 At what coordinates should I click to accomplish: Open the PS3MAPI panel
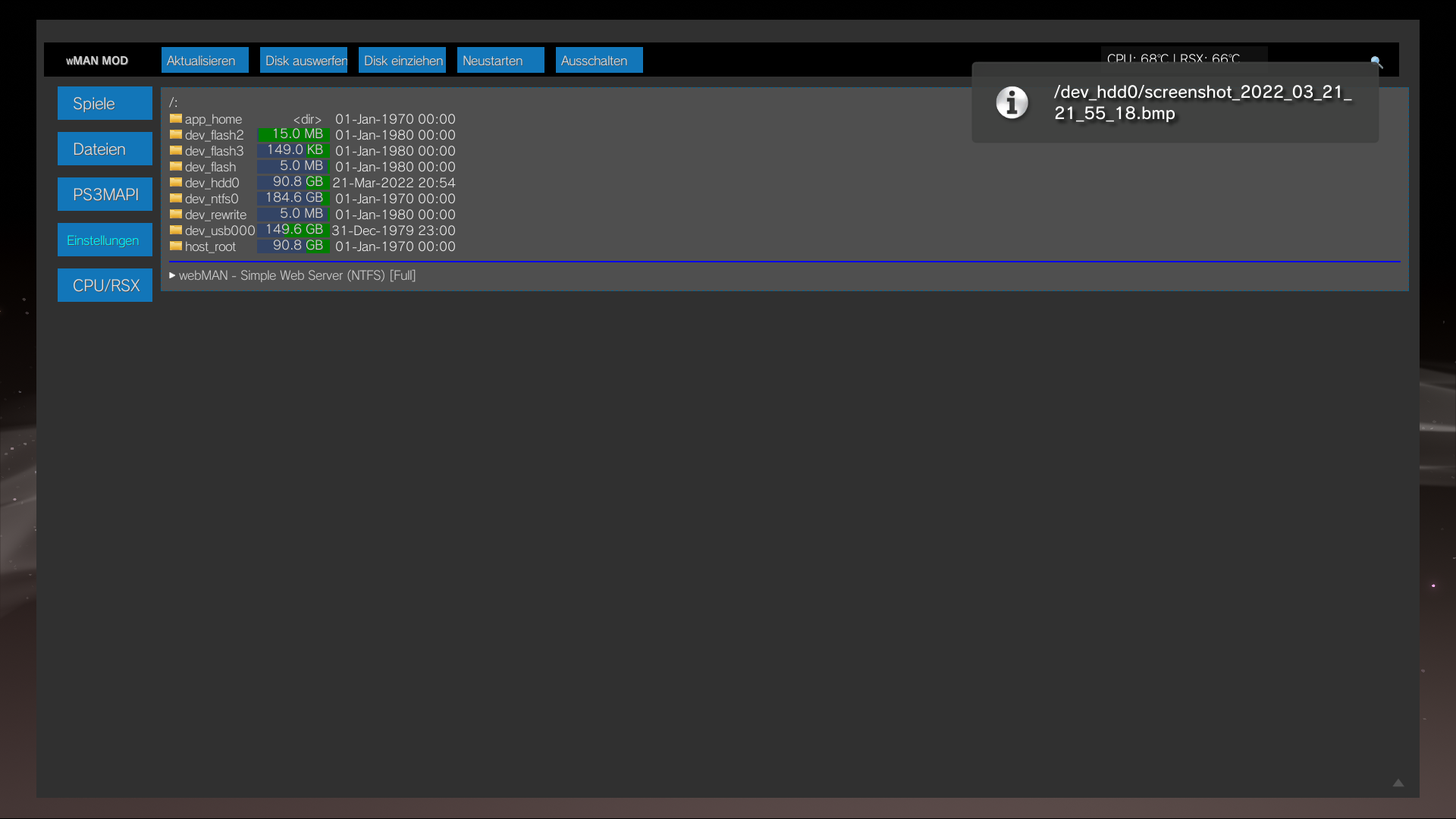click(104, 194)
